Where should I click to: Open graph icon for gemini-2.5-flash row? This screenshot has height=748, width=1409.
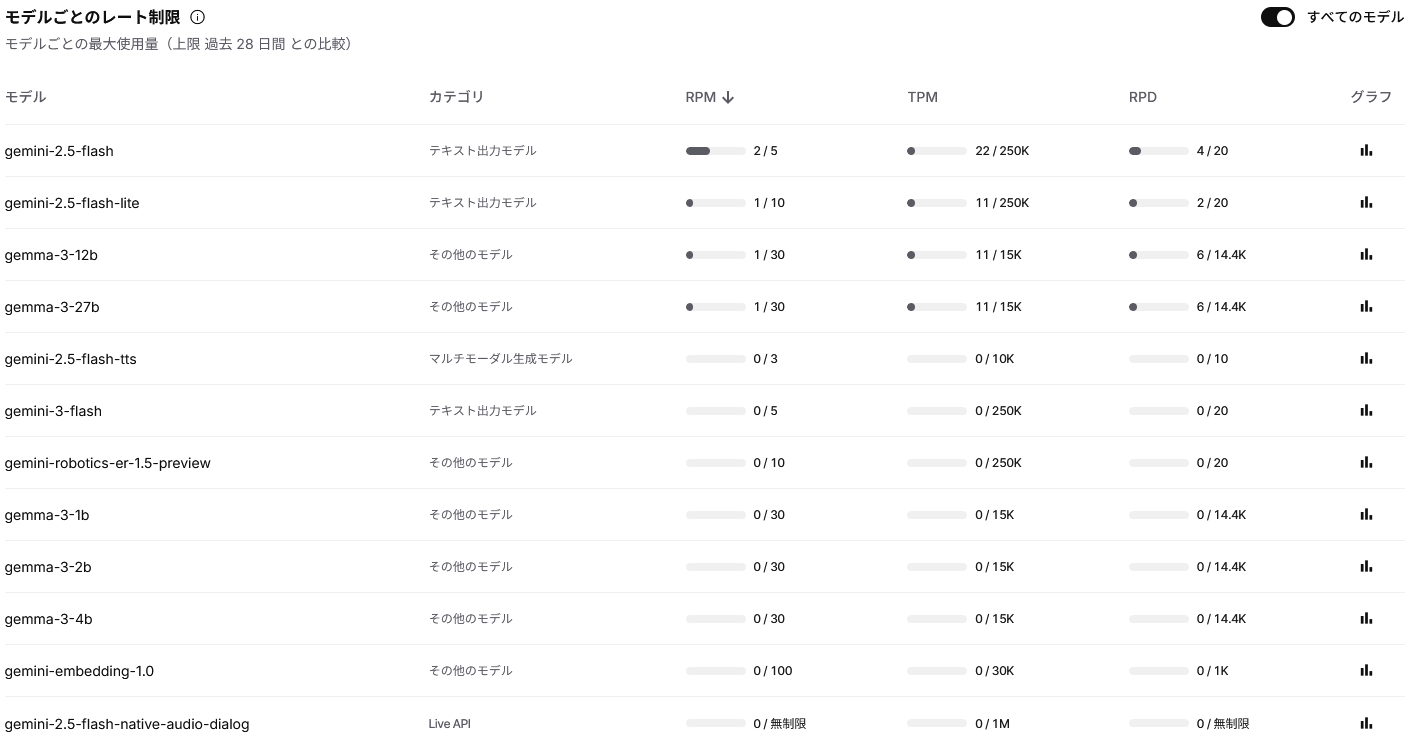pyautogui.click(x=1366, y=151)
